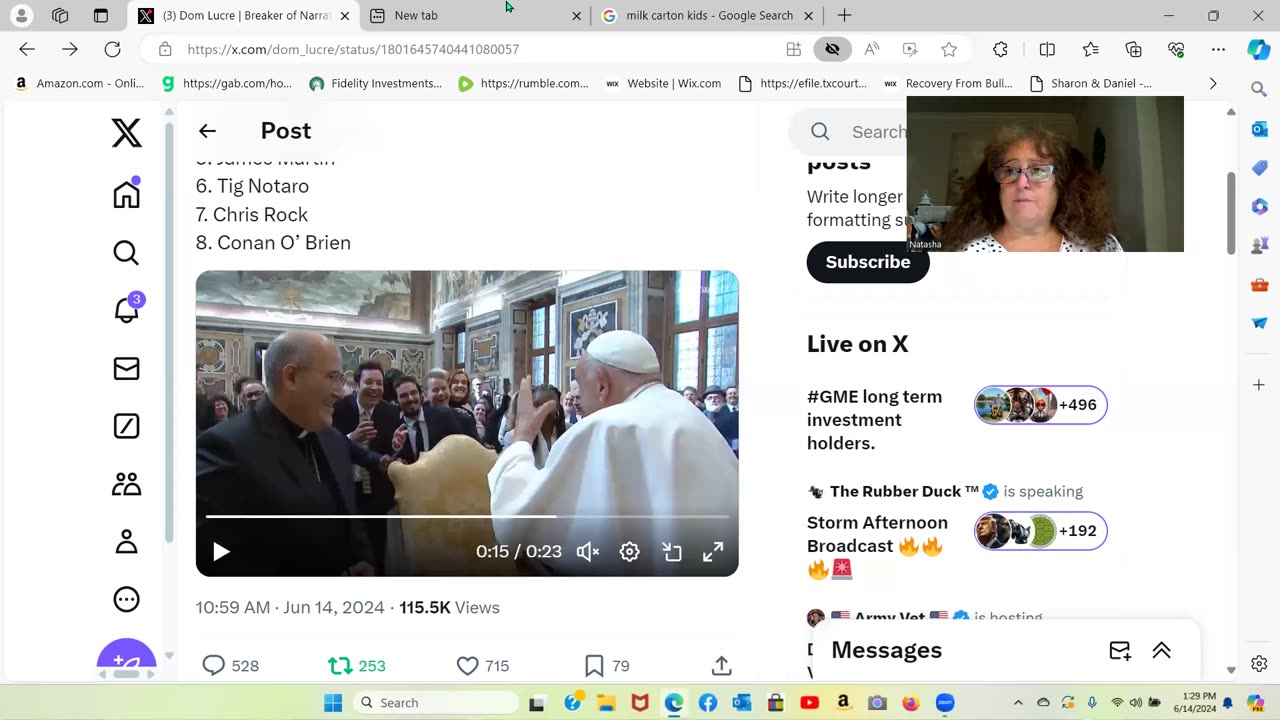Open Edge sidebar settings gear
This screenshot has width=1280, height=720.
[x=1259, y=664]
